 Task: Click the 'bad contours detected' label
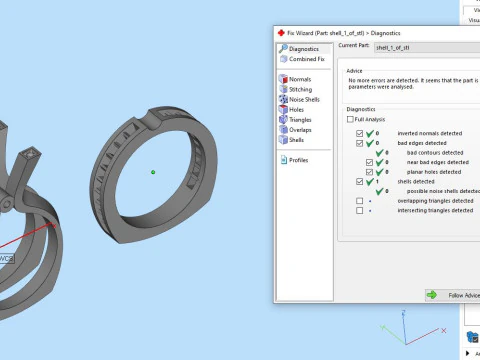435,153
